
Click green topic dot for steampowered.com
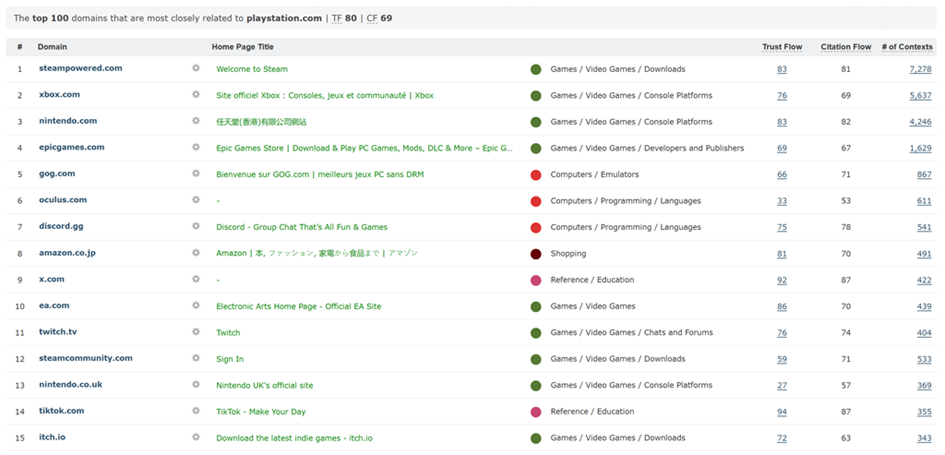point(536,69)
